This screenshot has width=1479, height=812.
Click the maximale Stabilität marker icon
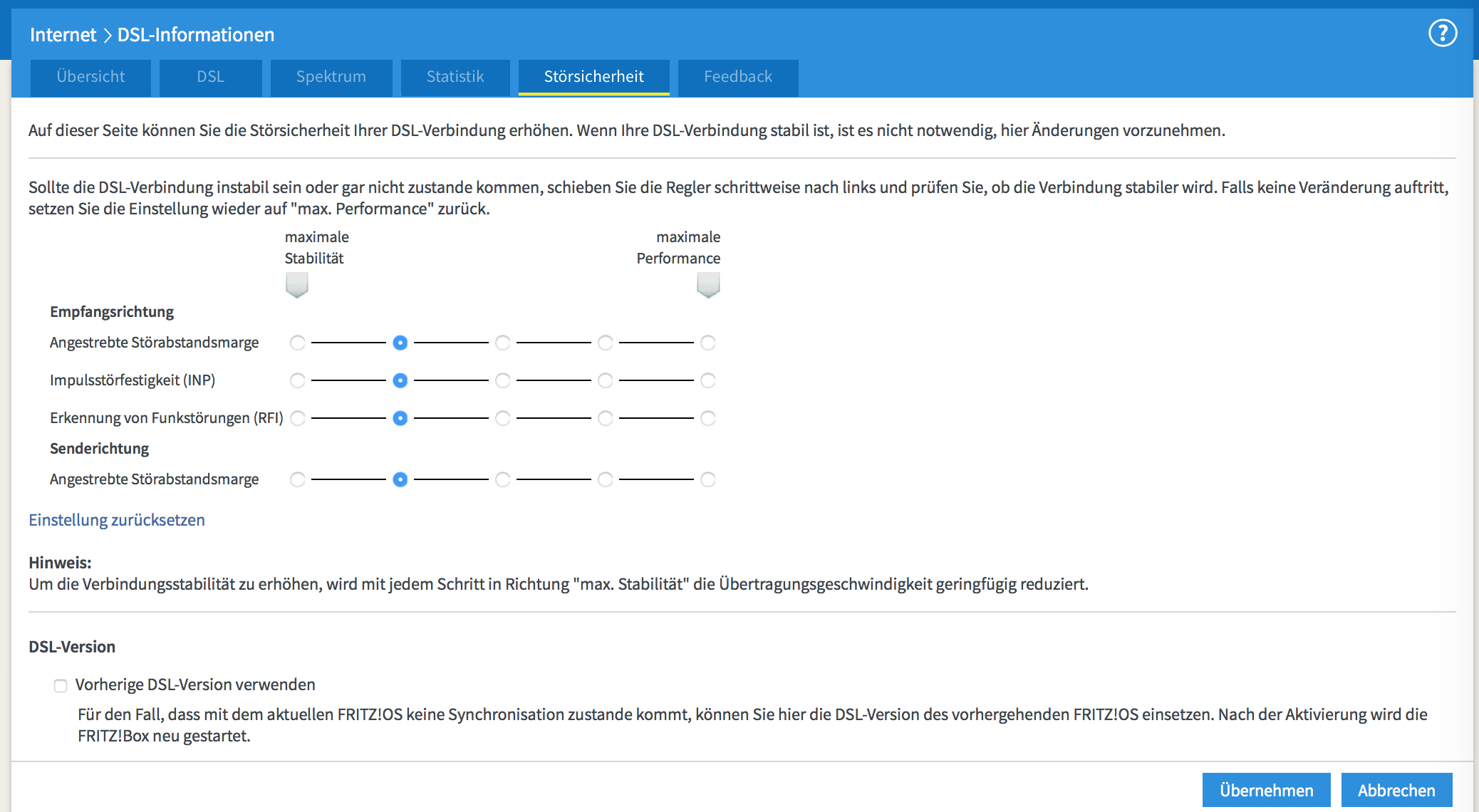pos(296,285)
